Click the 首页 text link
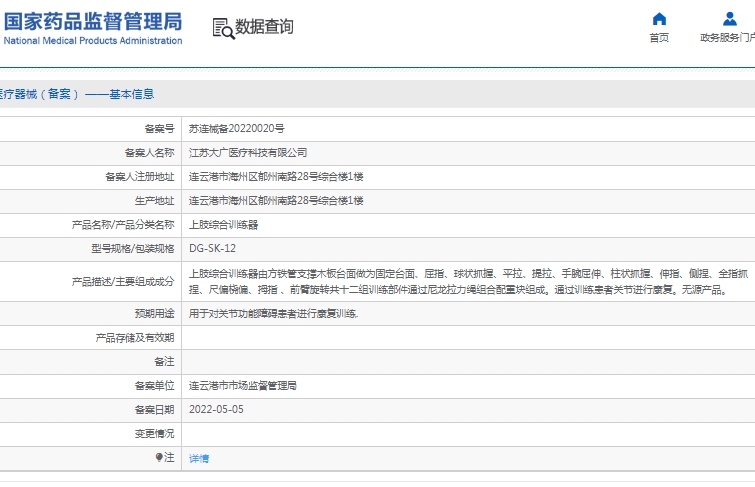The image size is (755, 487). 659,38
